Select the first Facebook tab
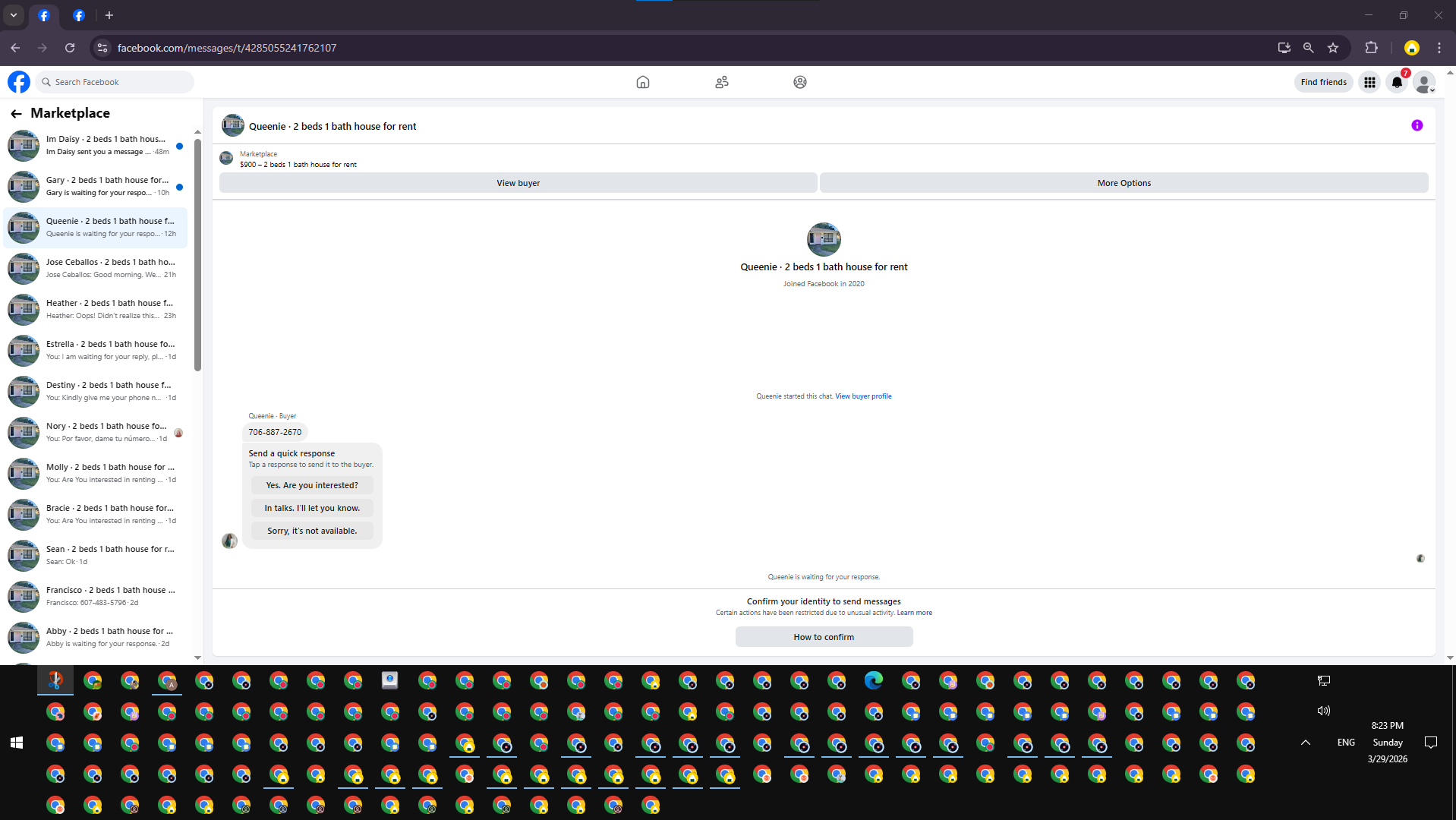The width and height of the screenshot is (1456, 820). (x=44, y=15)
